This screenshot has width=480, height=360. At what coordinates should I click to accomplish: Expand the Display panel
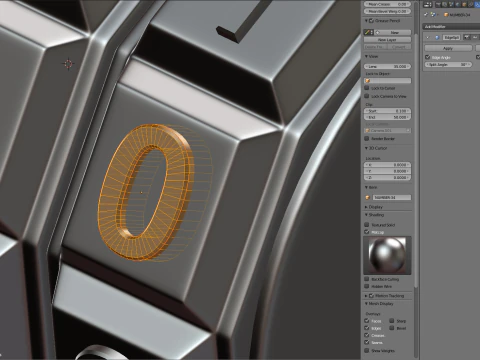click(366, 207)
